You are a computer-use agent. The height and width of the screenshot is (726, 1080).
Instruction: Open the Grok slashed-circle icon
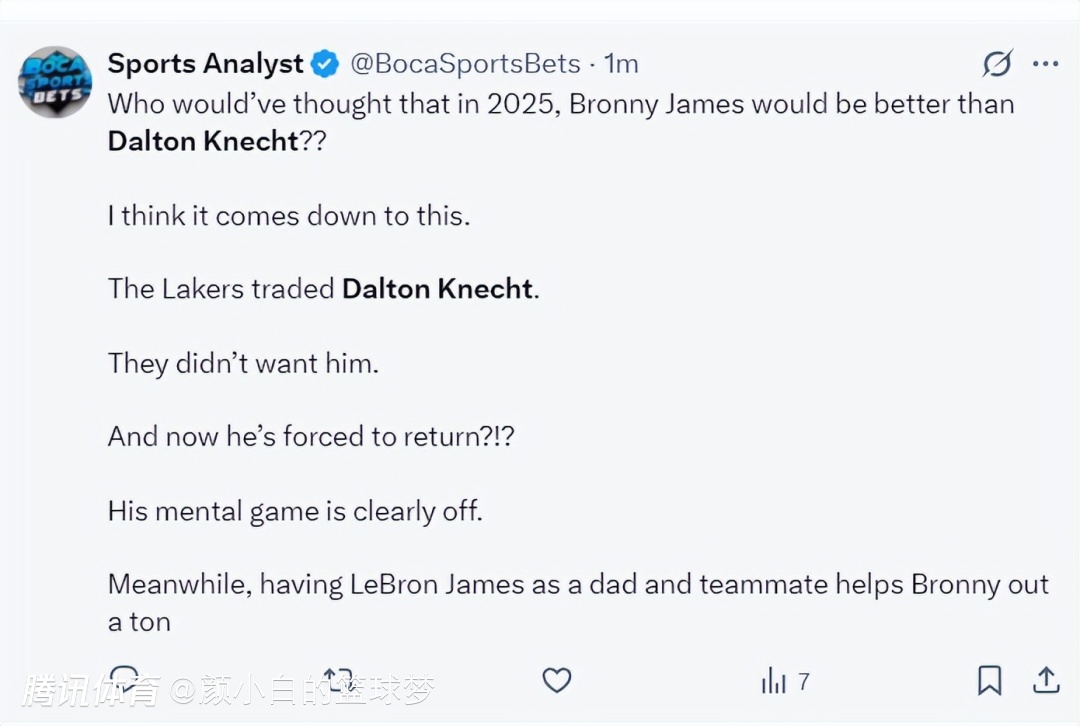click(997, 65)
